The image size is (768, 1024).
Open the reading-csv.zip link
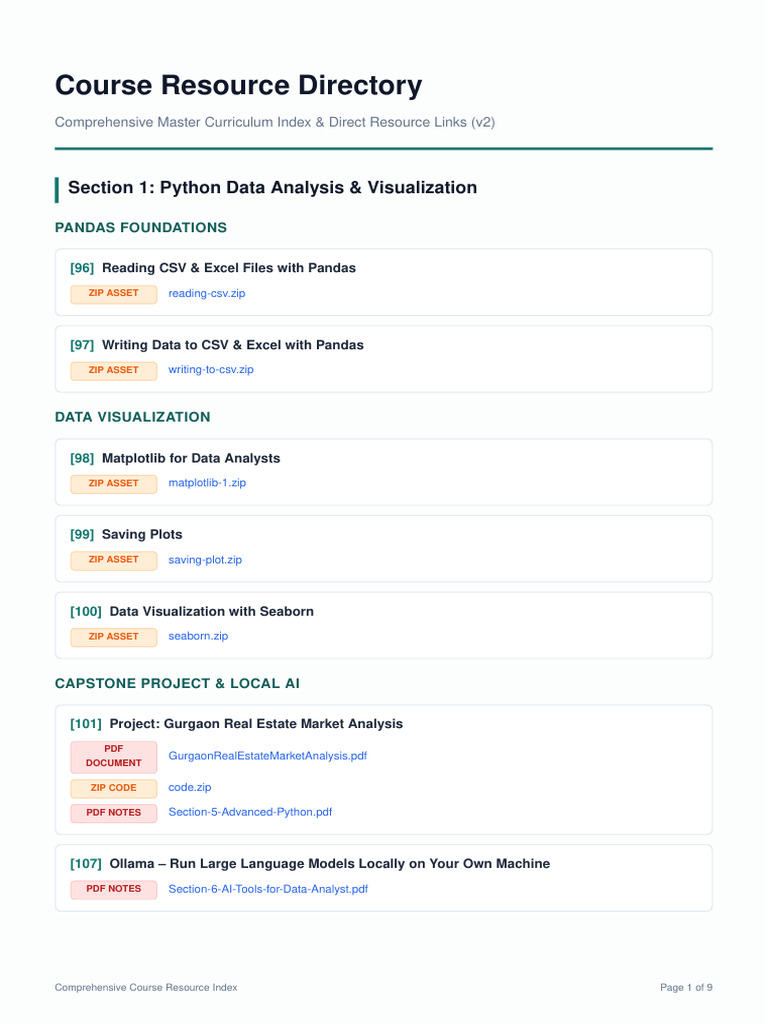(207, 294)
